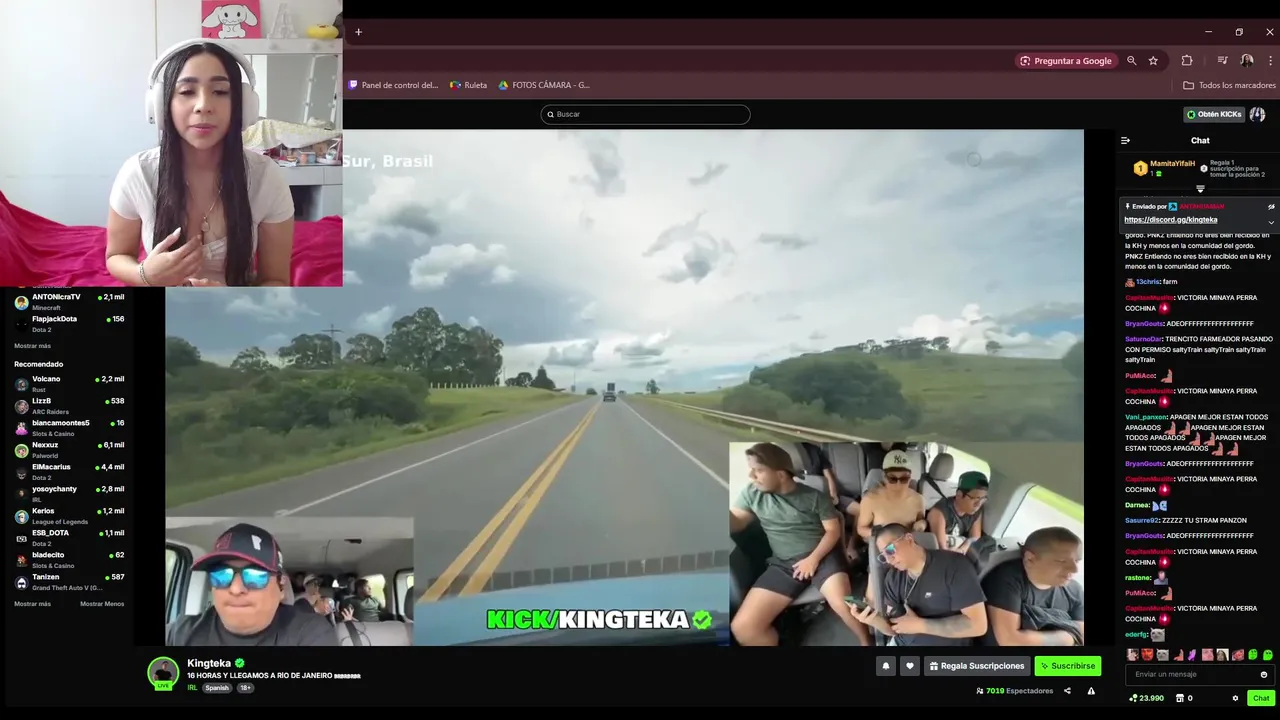This screenshot has height=720, width=1280.
Task: Open the 23.990 KICKs balance icon
Action: click(1146, 698)
